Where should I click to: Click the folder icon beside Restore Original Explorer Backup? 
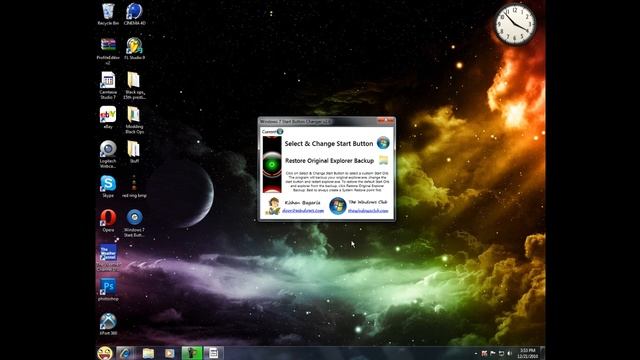click(383, 160)
